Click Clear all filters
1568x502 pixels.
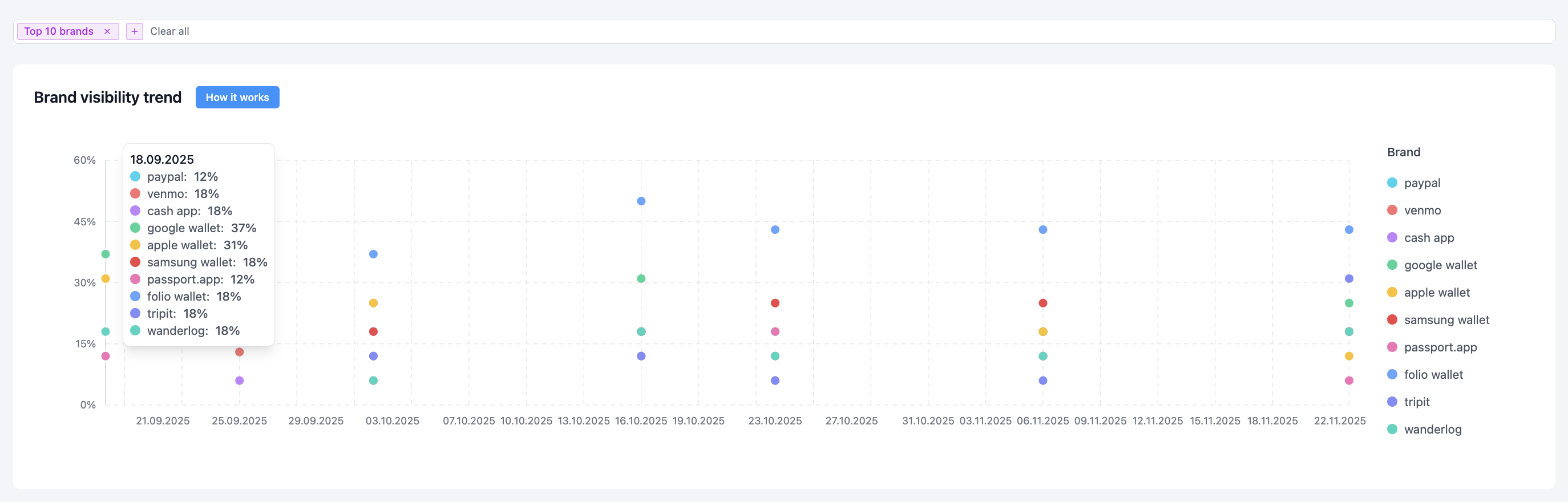tap(170, 31)
